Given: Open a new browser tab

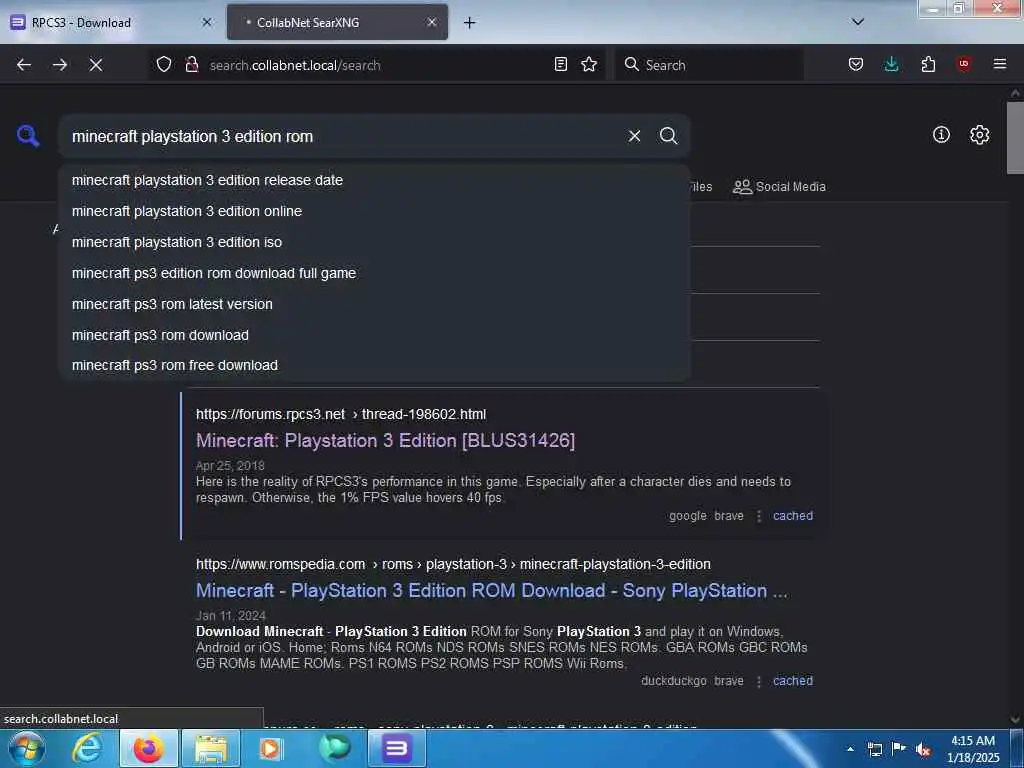Looking at the screenshot, I should click(x=470, y=23).
